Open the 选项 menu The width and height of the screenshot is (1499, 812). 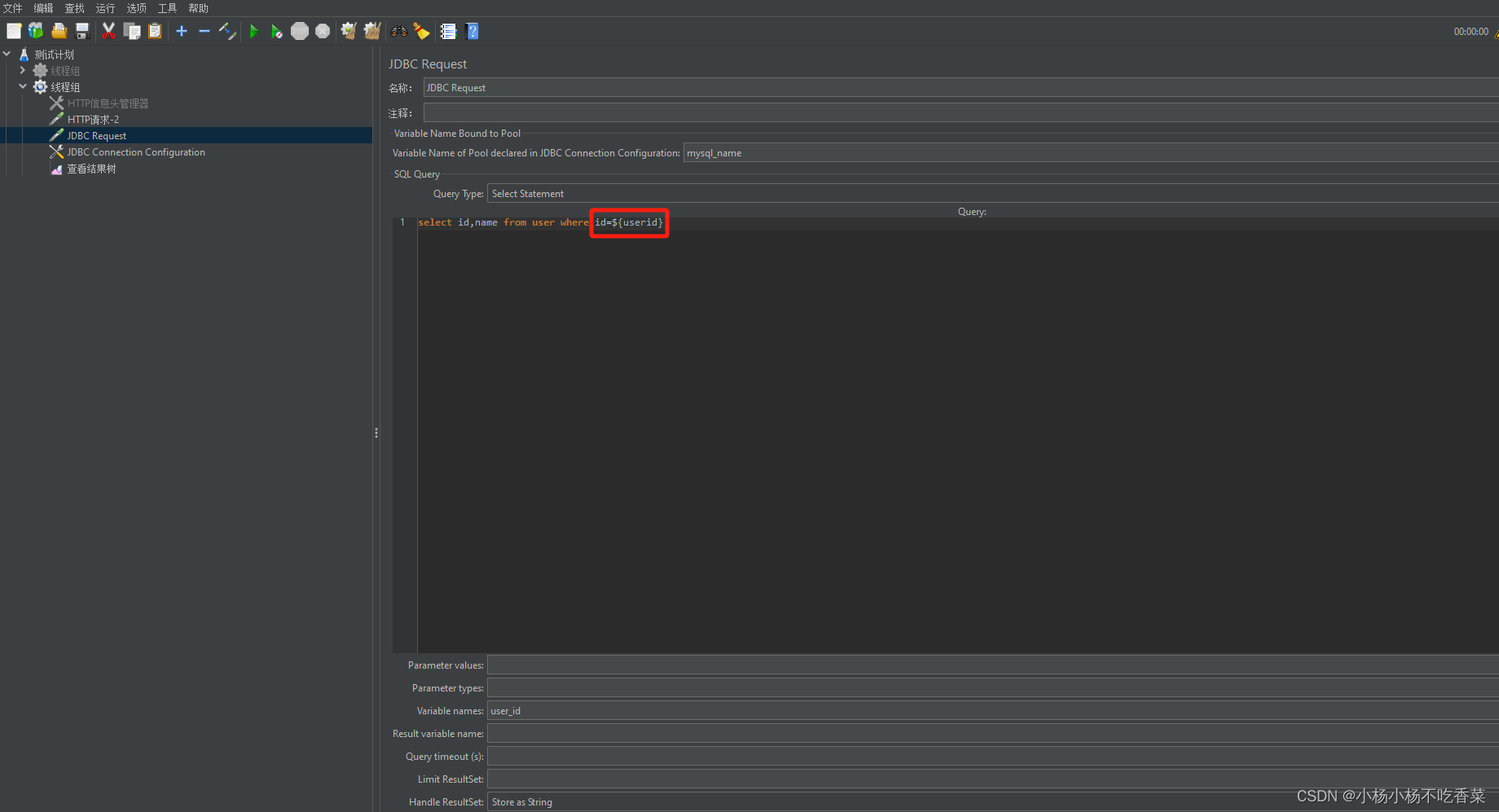137,8
